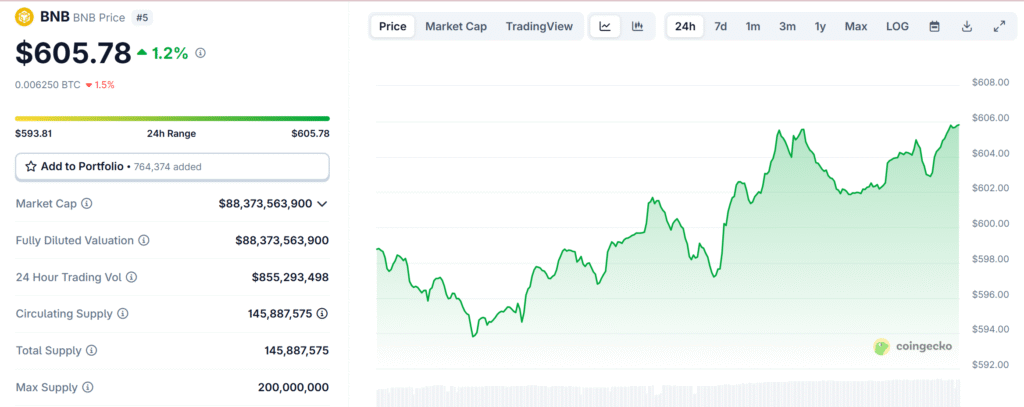1024x407 pixels.
Task: Click the $88,373,563,900 Market Cap value
Action: coord(265,204)
